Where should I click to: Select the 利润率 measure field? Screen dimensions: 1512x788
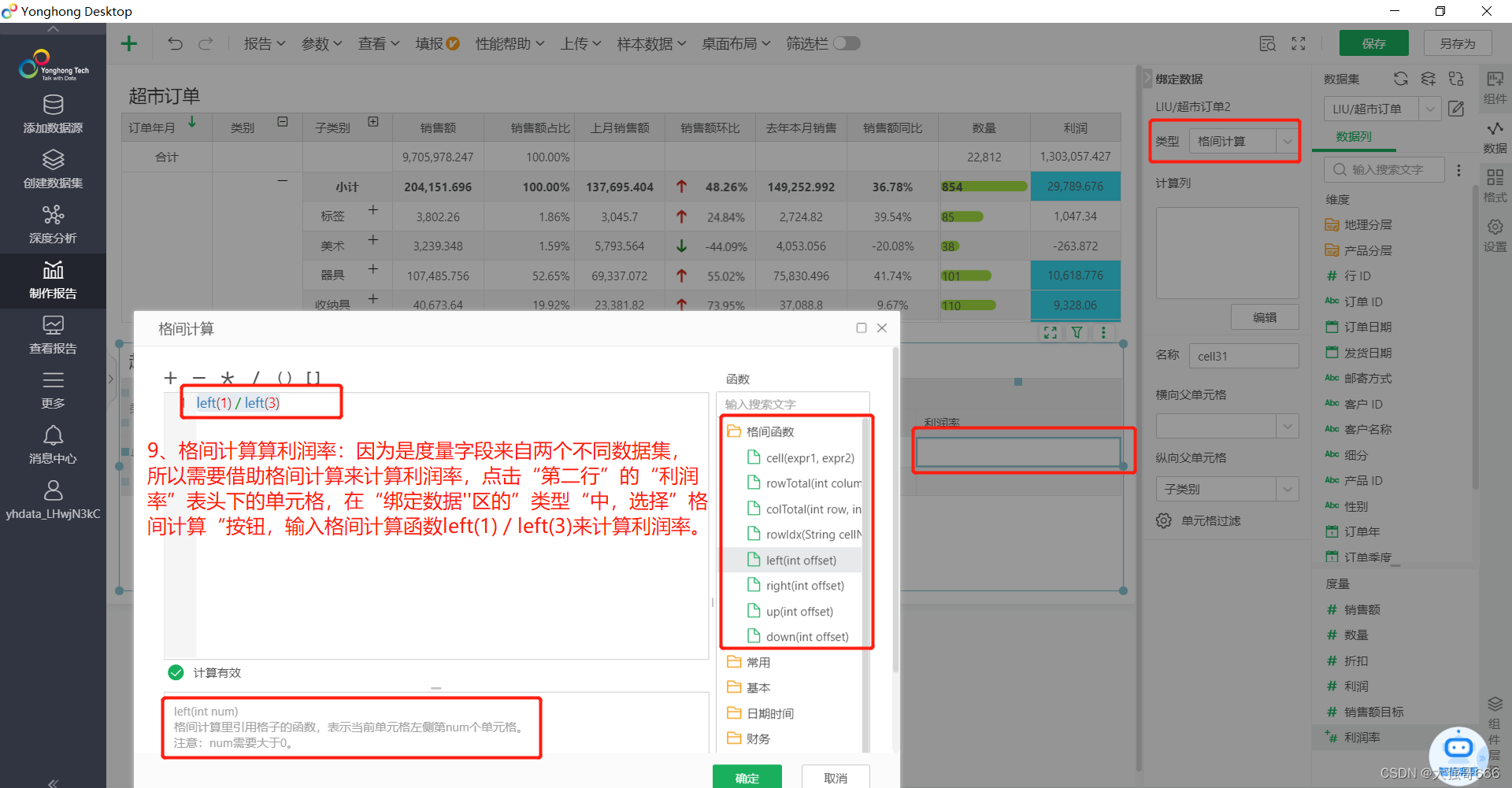[1362, 737]
